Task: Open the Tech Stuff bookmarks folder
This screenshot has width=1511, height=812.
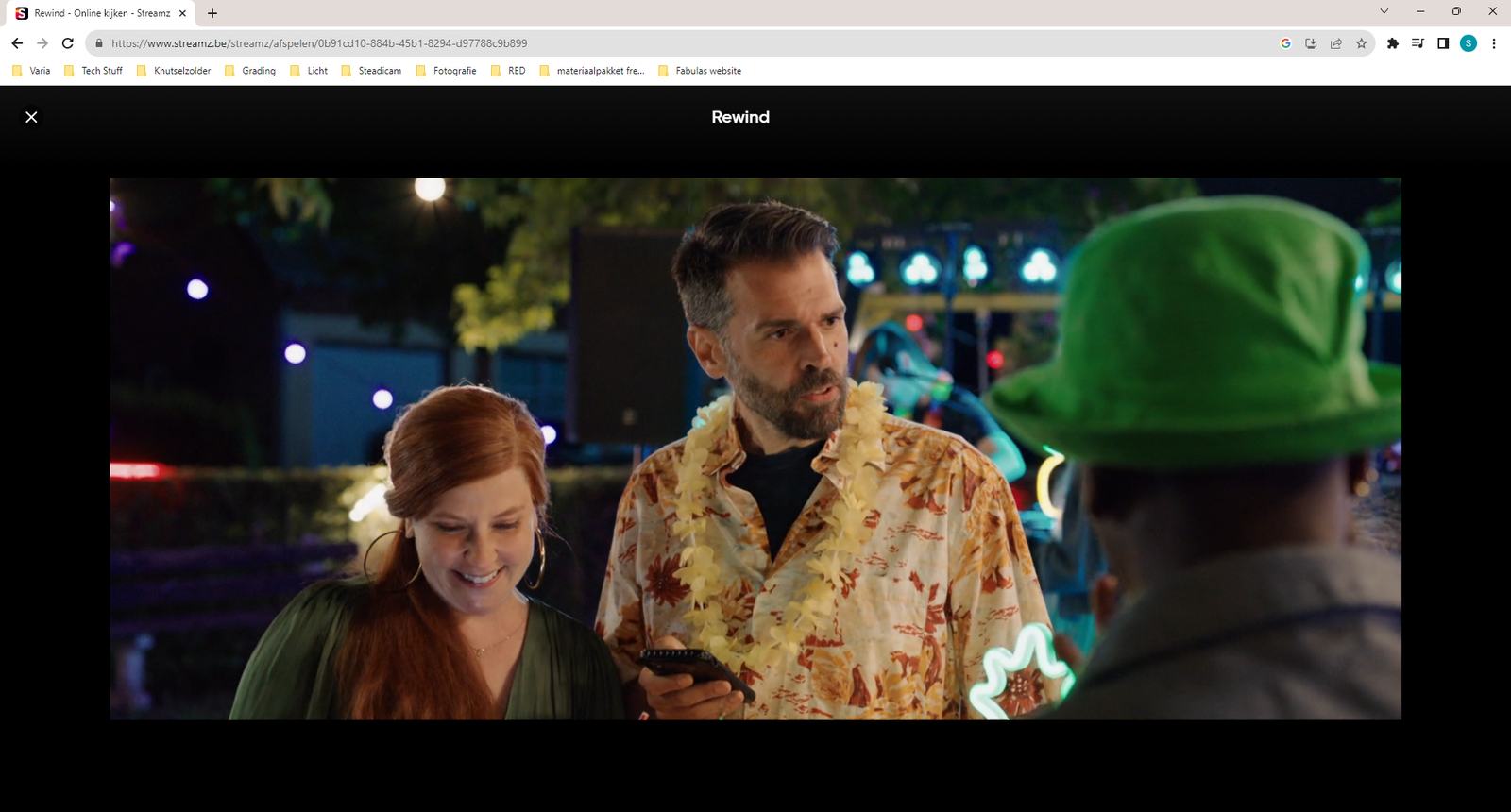Action: pyautogui.click(x=93, y=71)
